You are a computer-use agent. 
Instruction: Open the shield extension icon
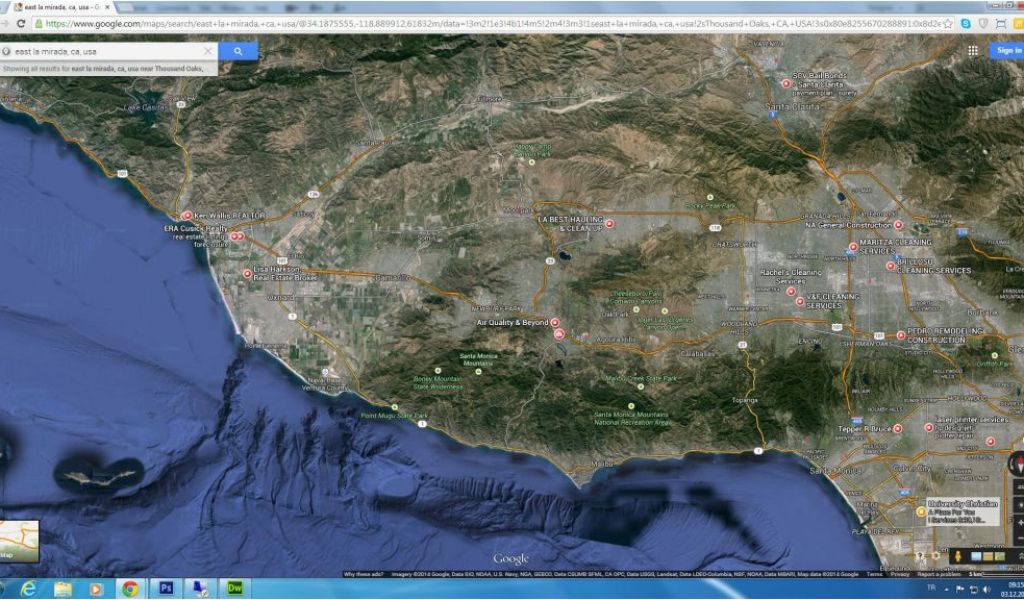pyautogui.click(x=983, y=24)
